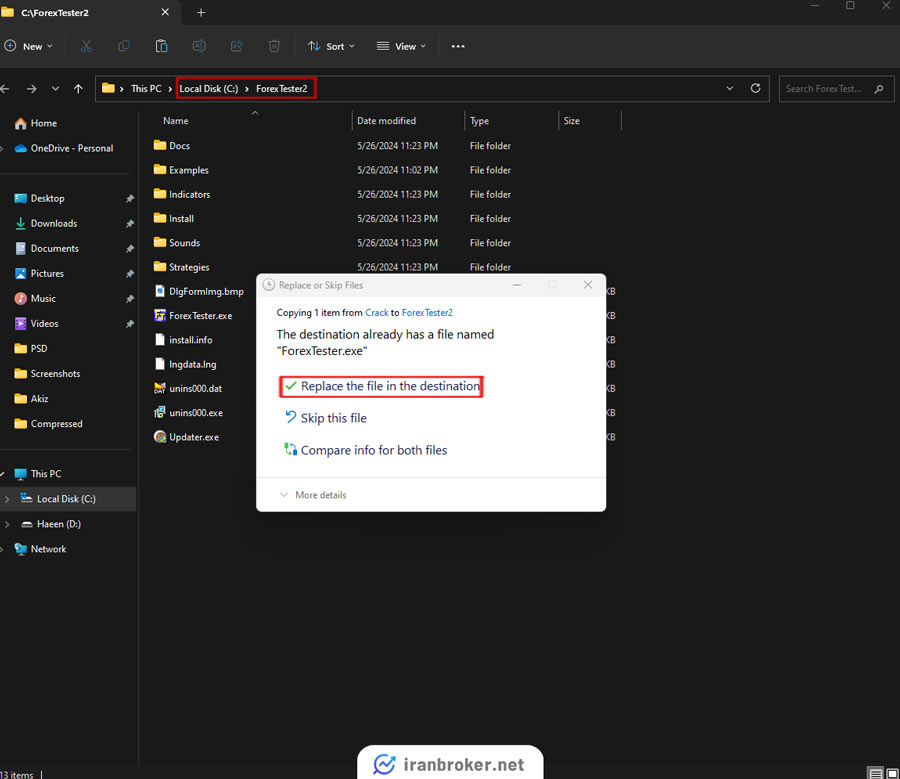Refresh the ForexTester2 folder view
Screen dimensions: 900x779
coord(755,88)
